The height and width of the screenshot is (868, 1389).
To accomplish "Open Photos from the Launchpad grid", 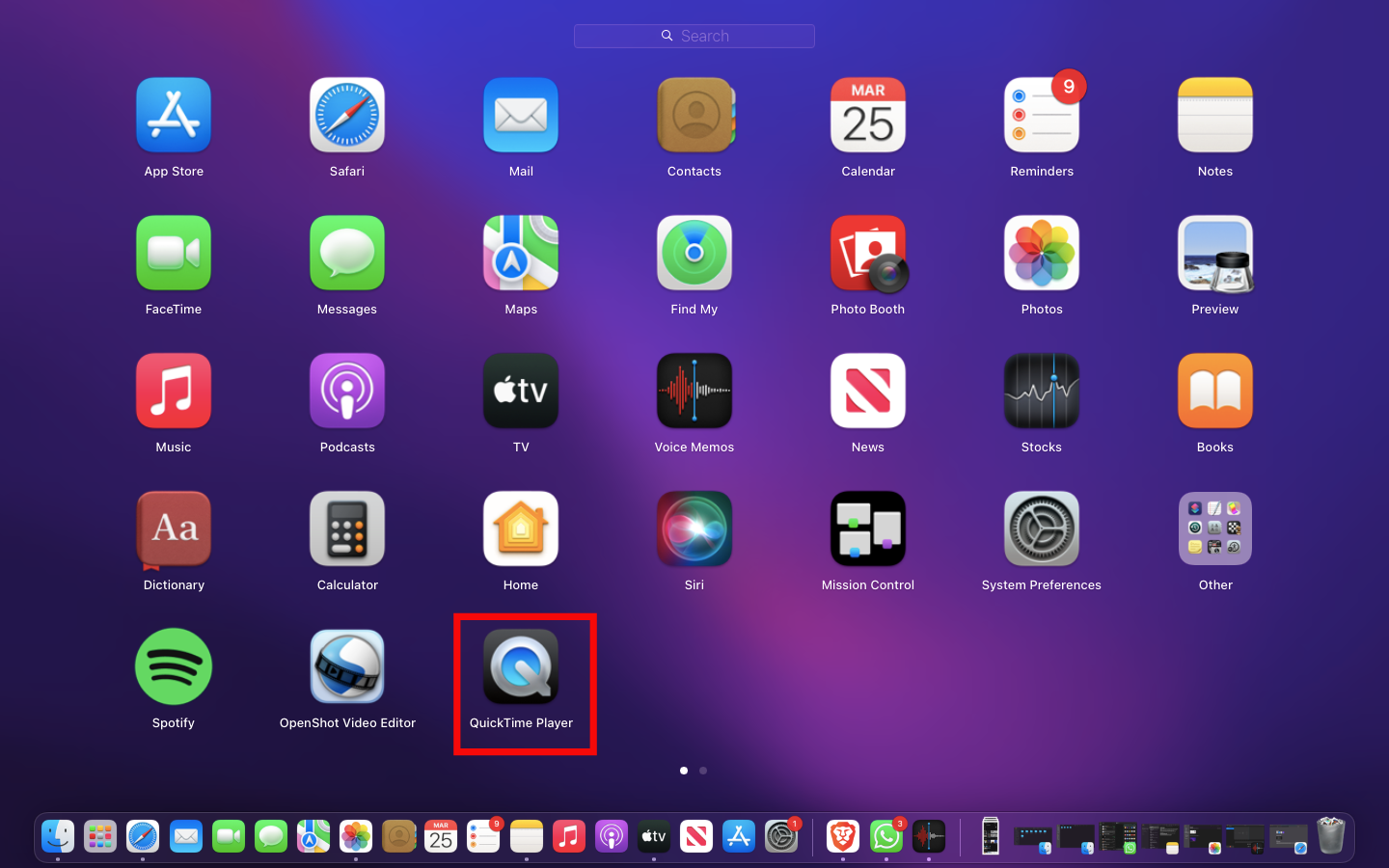I will click(x=1042, y=254).
